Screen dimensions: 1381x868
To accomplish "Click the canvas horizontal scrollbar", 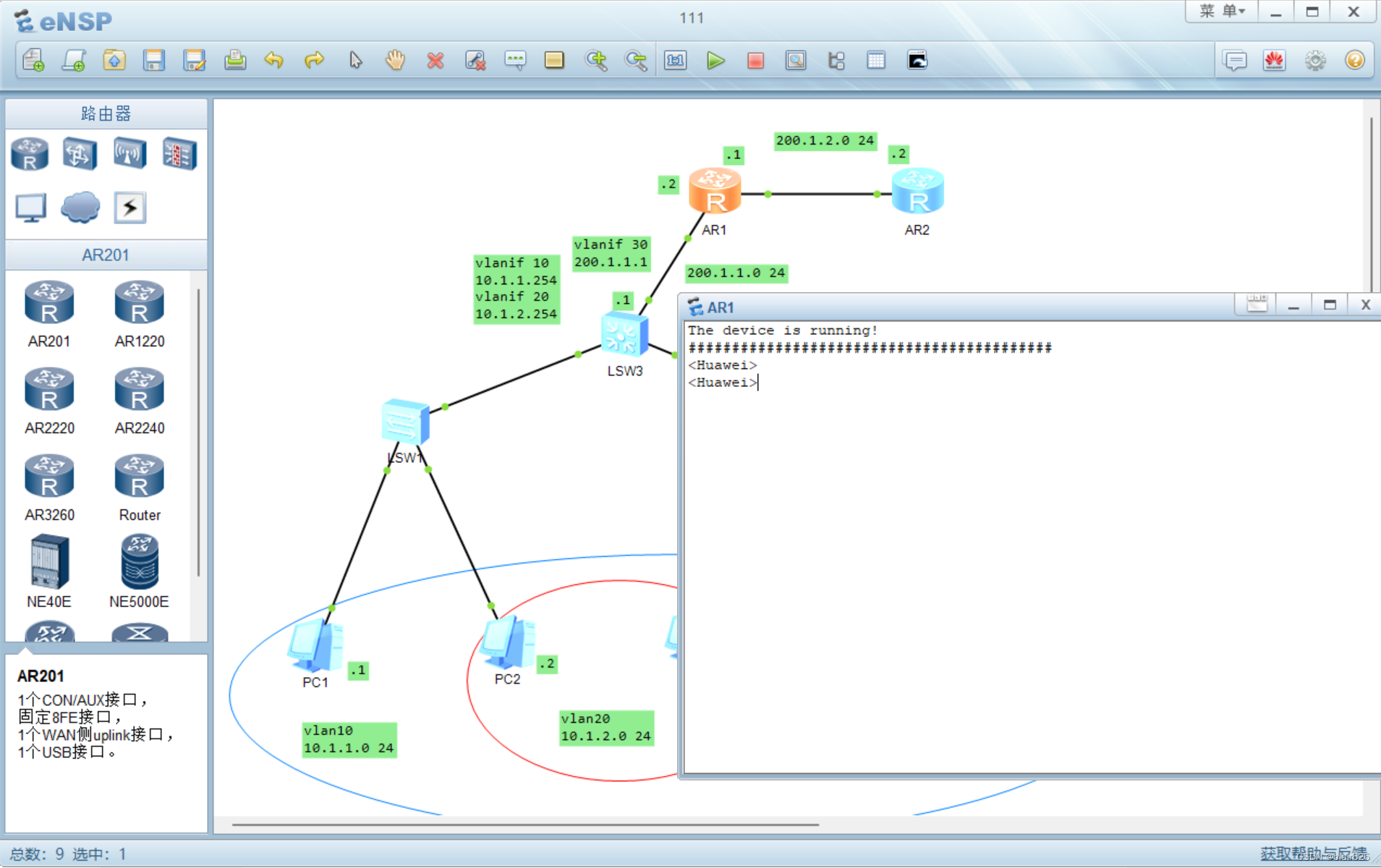I will pos(525,824).
